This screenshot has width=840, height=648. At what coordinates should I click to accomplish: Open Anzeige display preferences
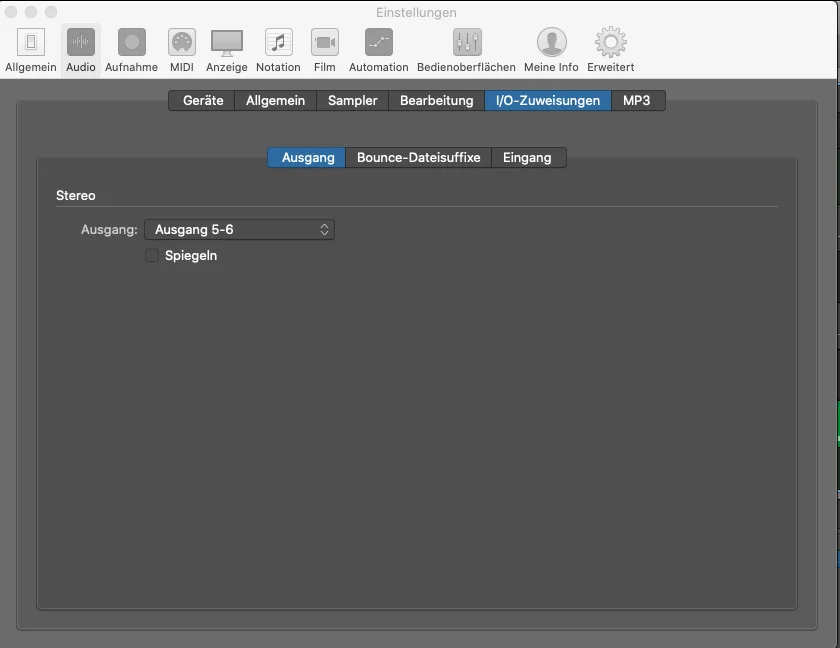coord(227,43)
